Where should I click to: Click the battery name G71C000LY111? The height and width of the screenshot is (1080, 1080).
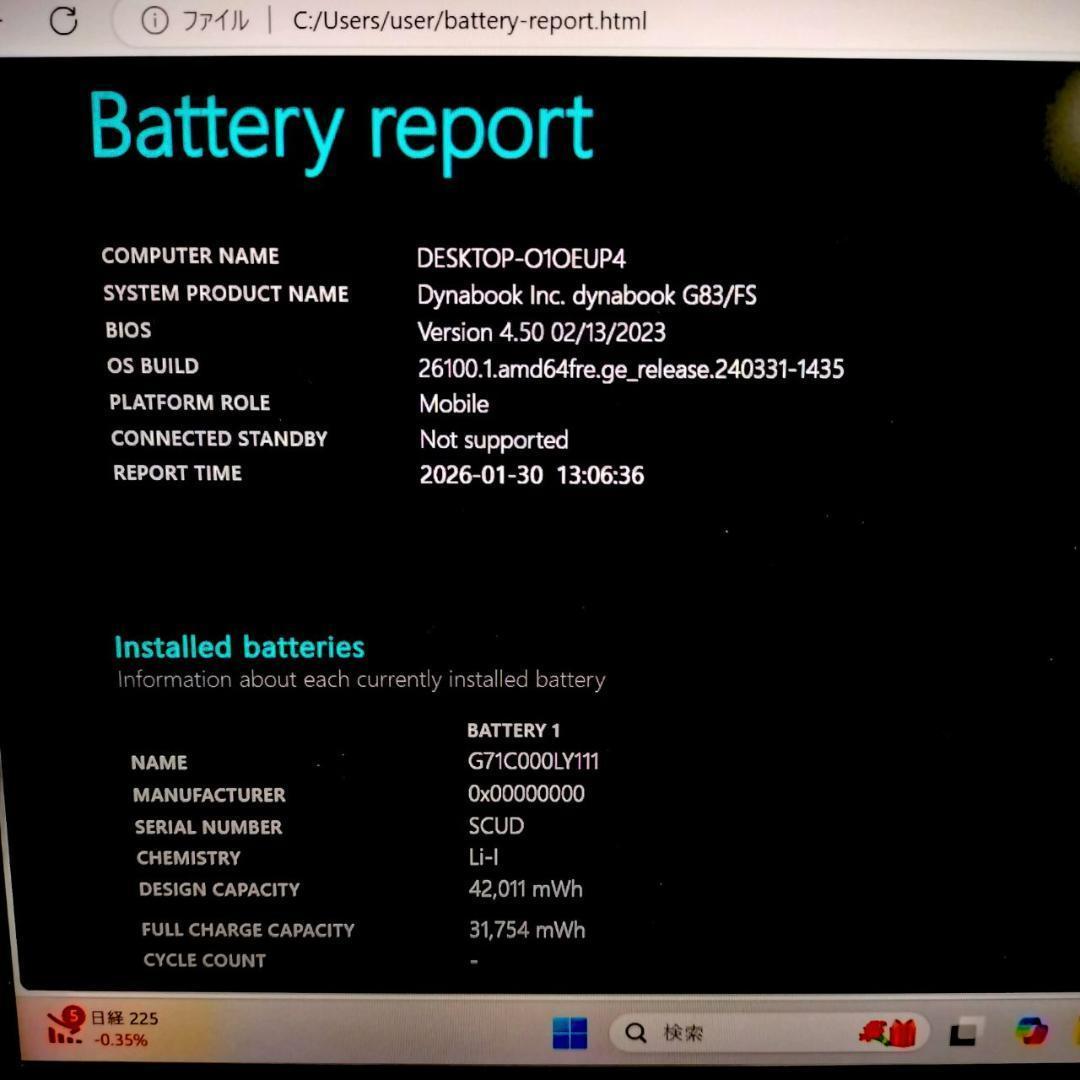coord(533,761)
